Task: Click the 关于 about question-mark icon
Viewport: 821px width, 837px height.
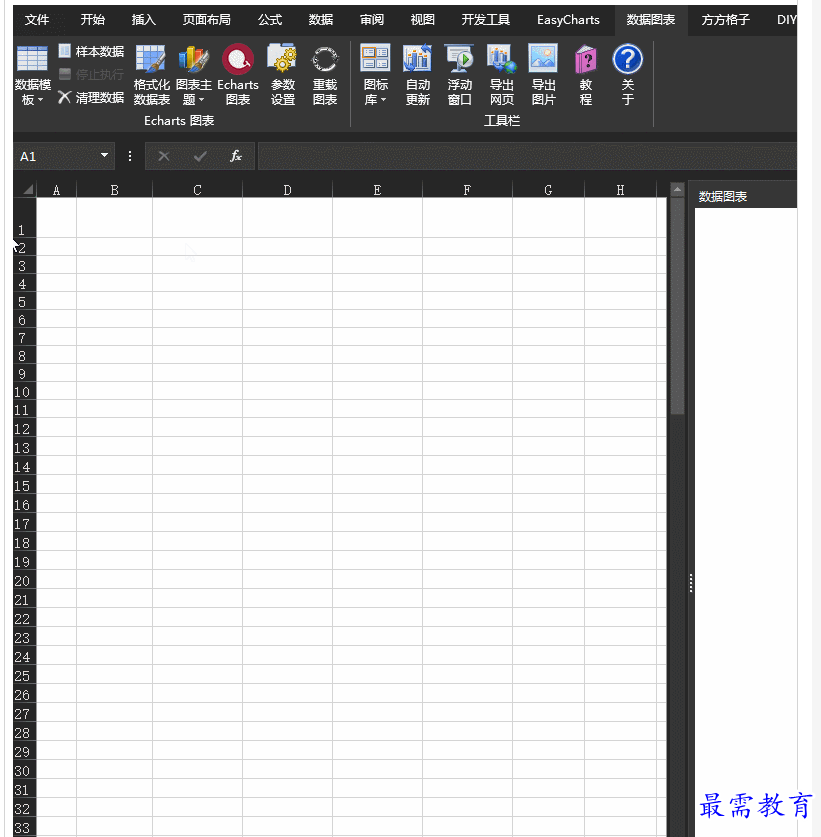Action: (x=628, y=75)
